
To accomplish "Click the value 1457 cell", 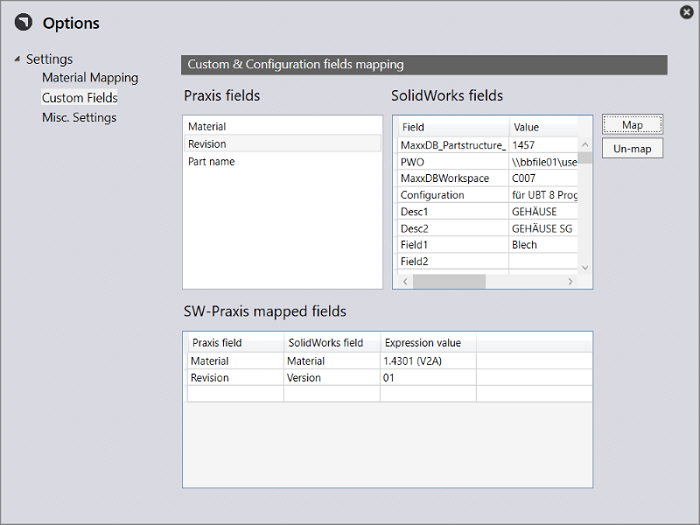I will pyautogui.click(x=543, y=145).
